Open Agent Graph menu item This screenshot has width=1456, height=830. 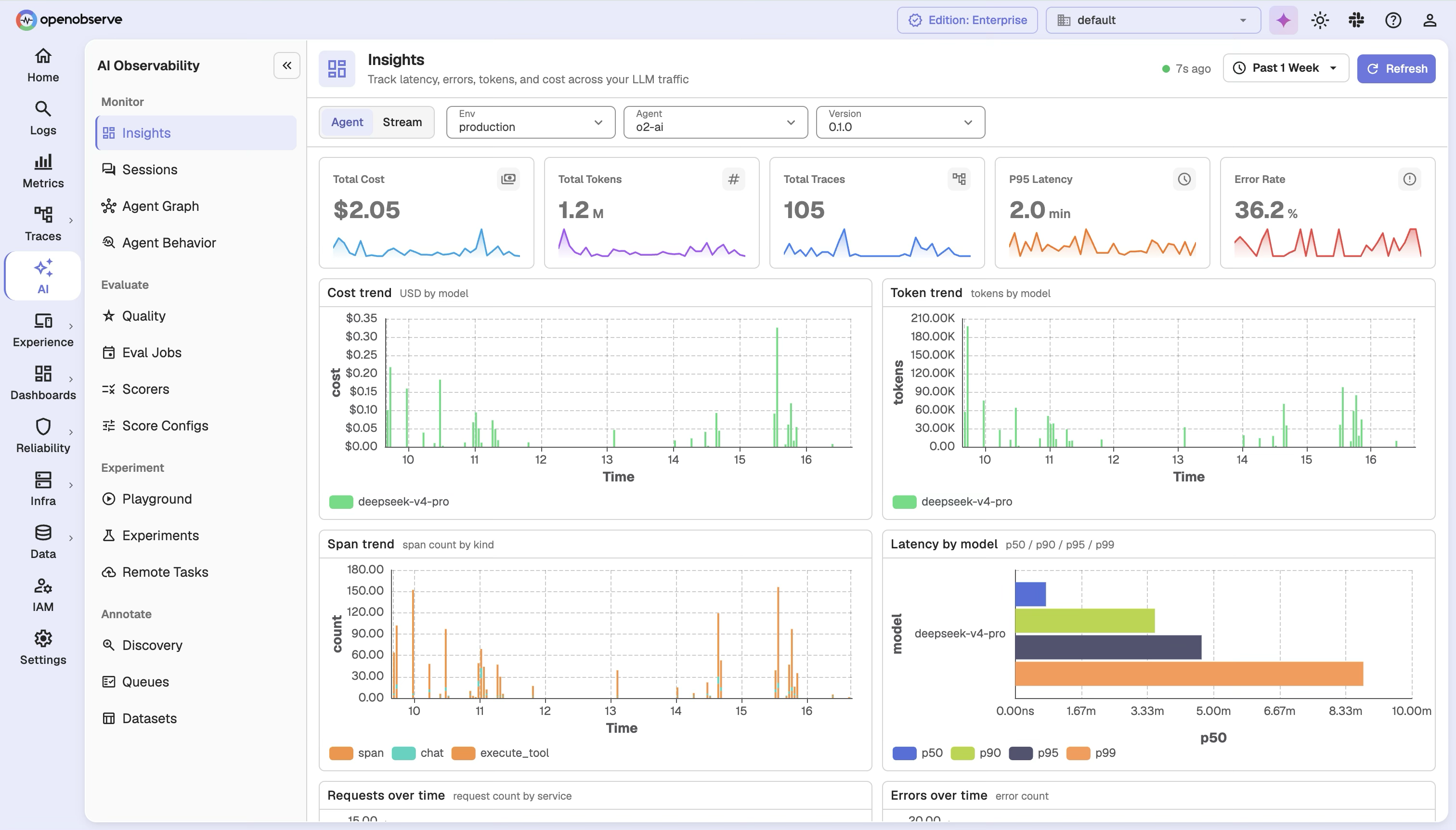(x=195, y=207)
